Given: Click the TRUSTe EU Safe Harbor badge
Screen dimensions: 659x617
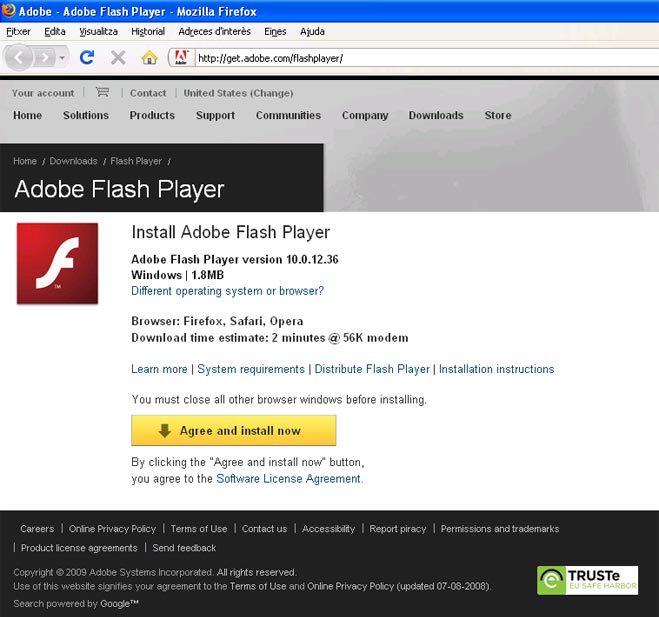Looking at the screenshot, I should pyautogui.click(x=588, y=580).
